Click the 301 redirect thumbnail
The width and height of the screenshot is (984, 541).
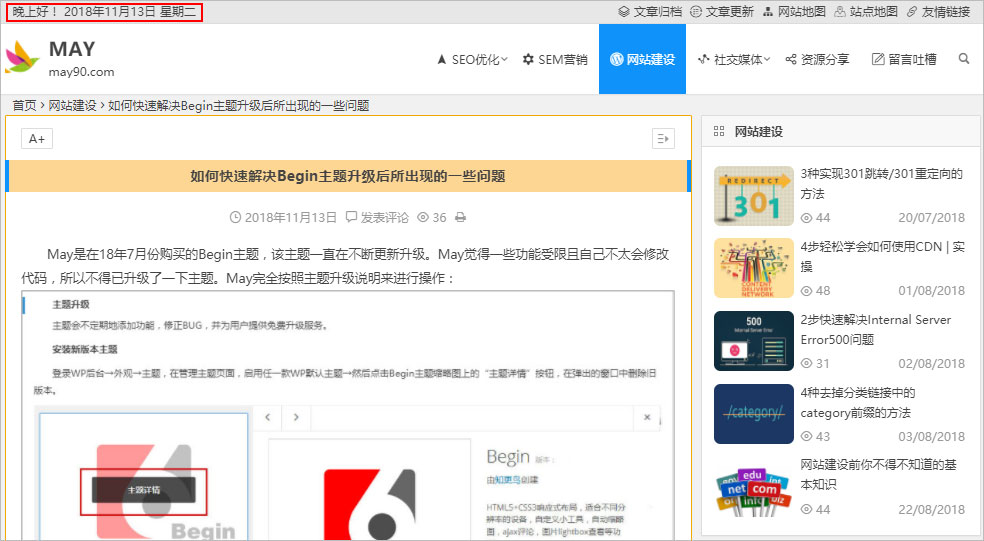point(754,196)
